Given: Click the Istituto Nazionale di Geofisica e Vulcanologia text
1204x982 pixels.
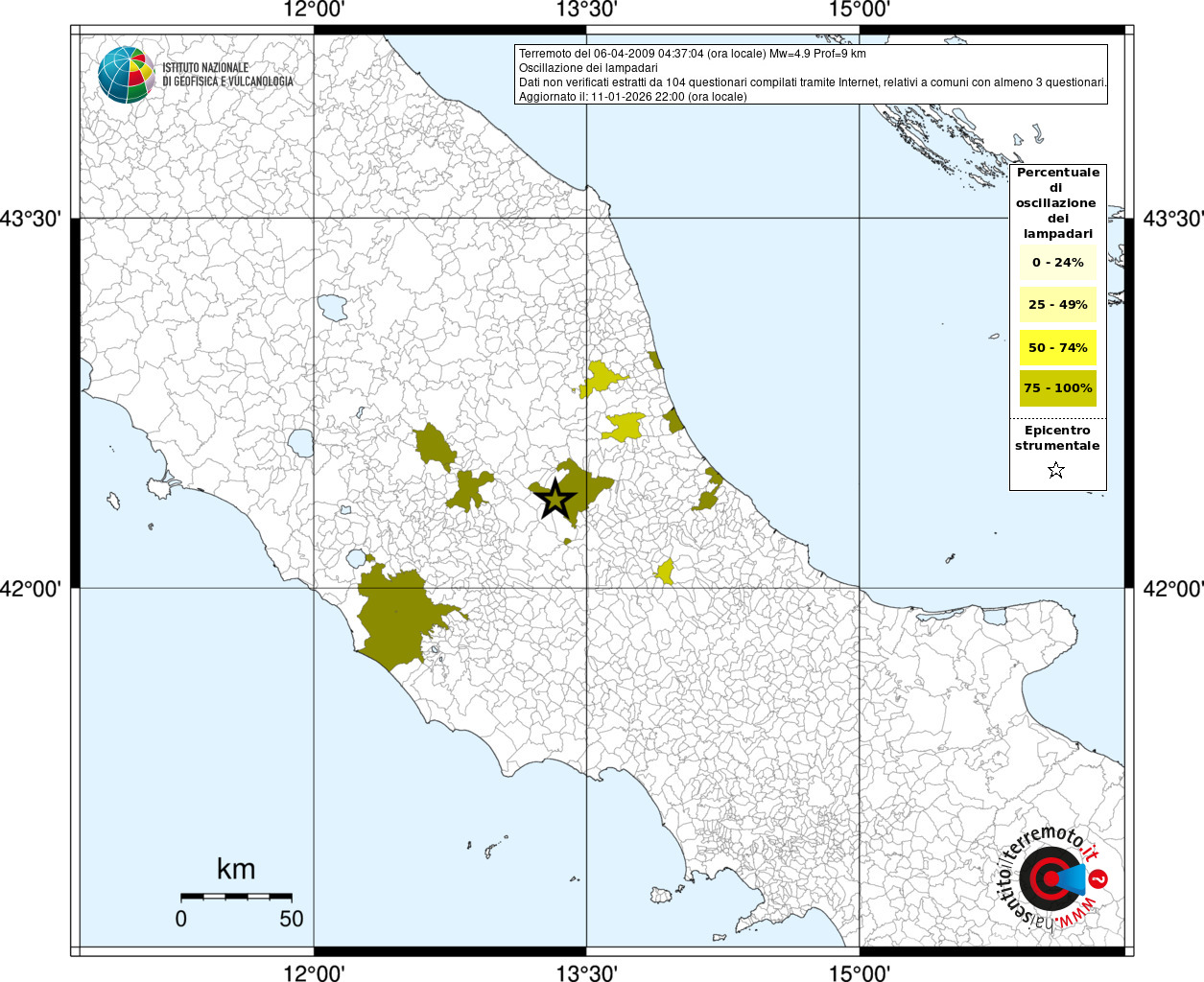Looking at the screenshot, I should [x=227, y=75].
